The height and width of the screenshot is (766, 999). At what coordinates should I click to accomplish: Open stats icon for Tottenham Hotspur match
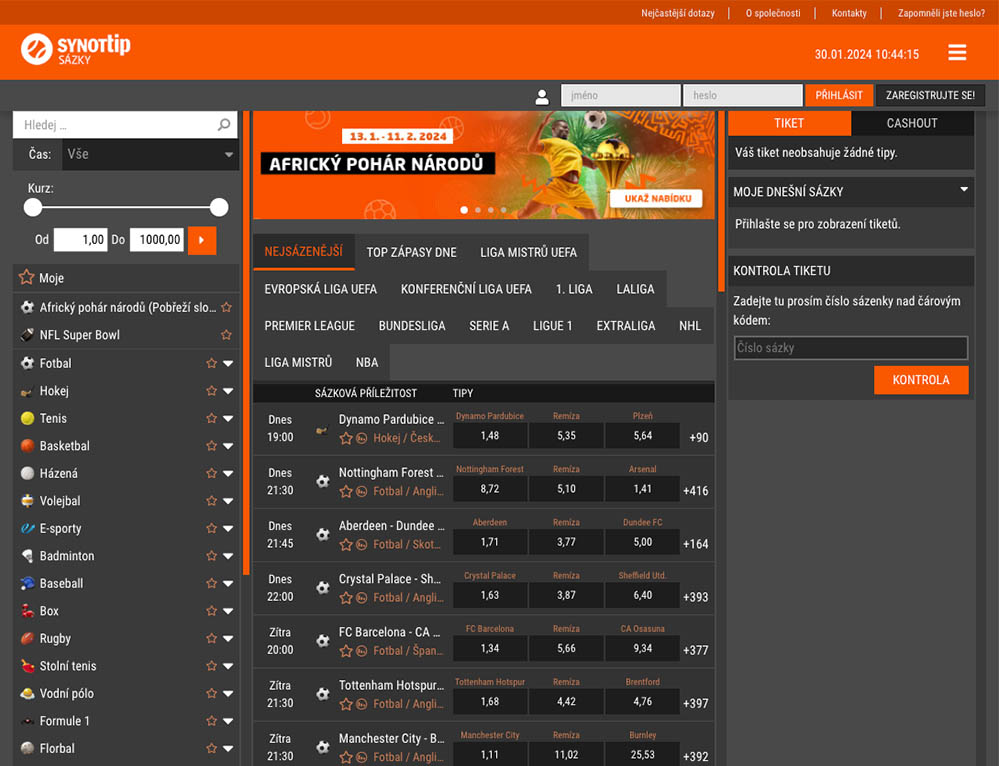click(361, 704)
